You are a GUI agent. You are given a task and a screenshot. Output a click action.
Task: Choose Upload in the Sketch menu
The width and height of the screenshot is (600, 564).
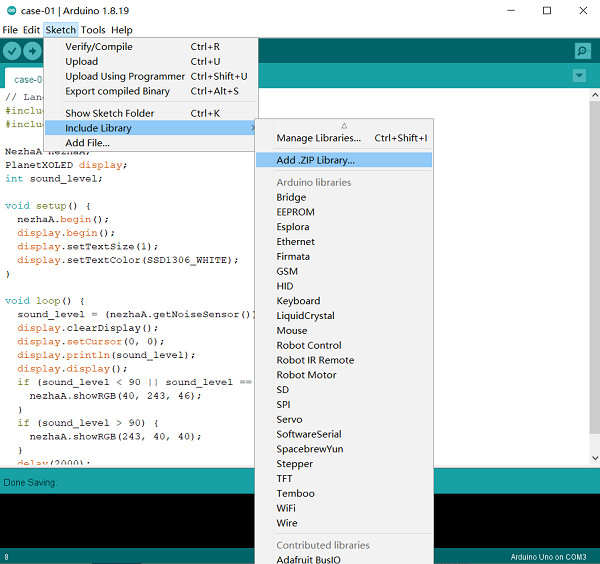click(x=150, y=62)
